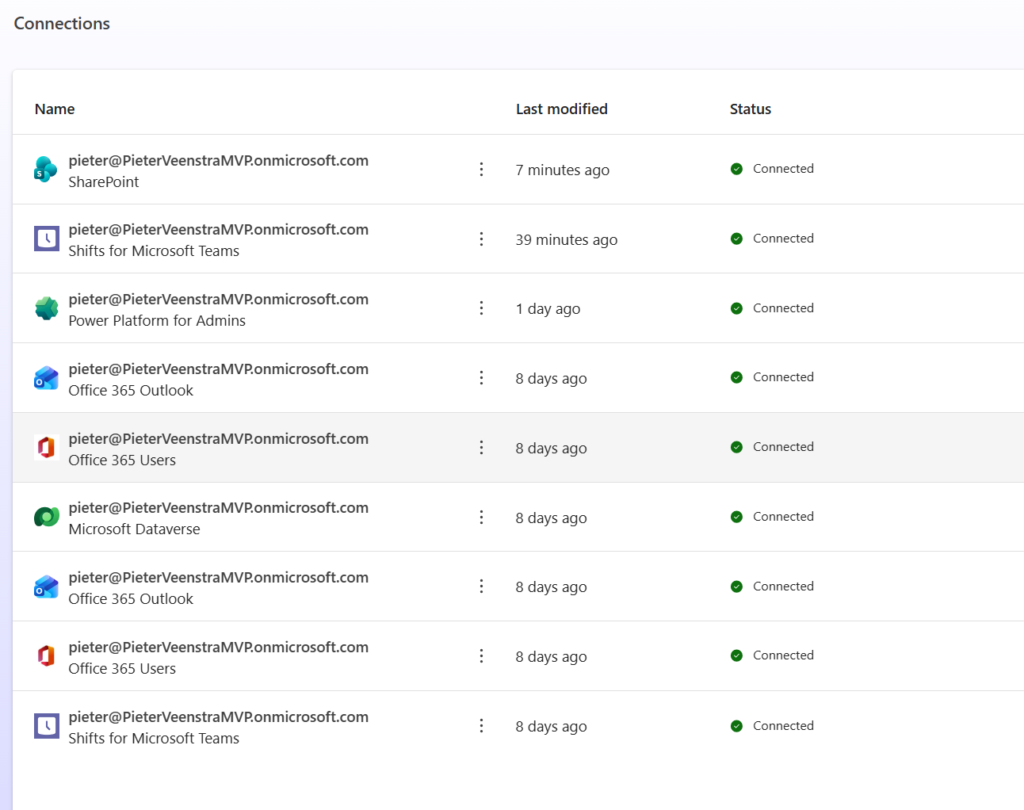Click Outlook icon below the Dataverse row

pos(46,587)
